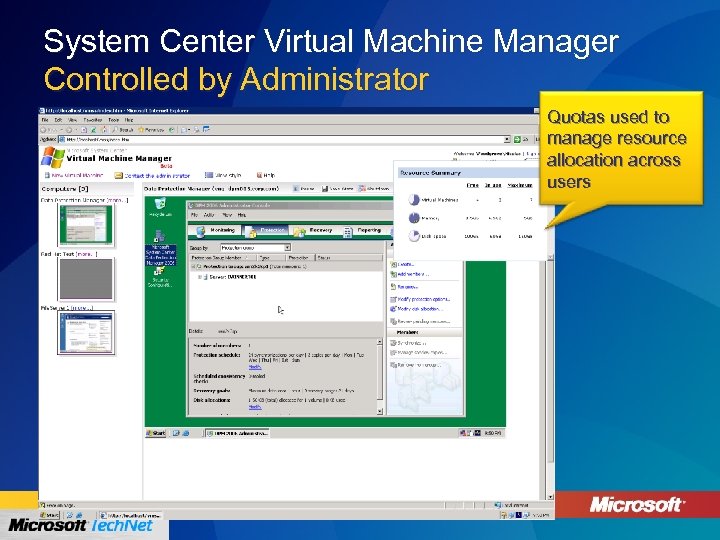
Task: Click the Status column header
Action: [x=349, y=258]
